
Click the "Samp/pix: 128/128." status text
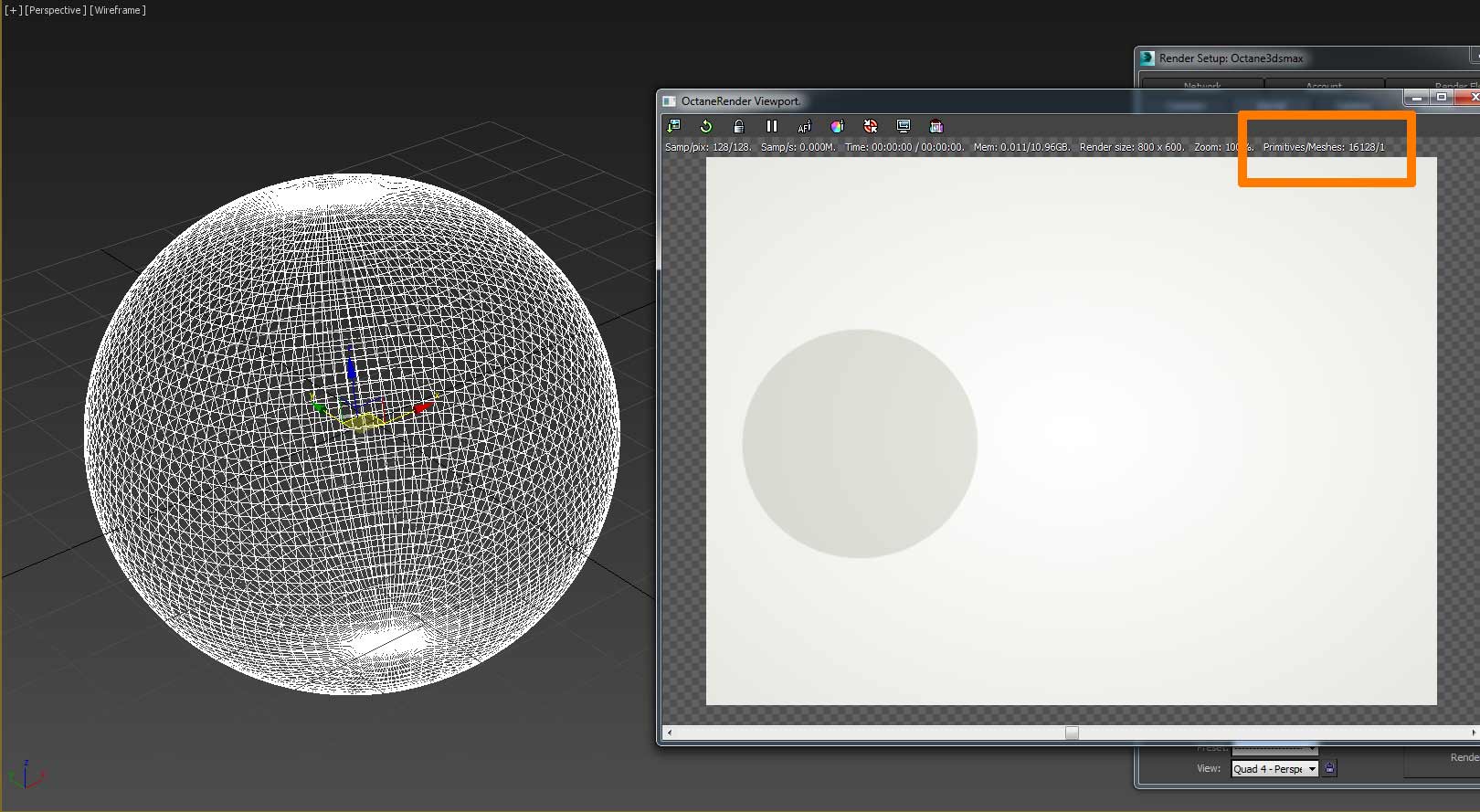click(x=708, y=147)
